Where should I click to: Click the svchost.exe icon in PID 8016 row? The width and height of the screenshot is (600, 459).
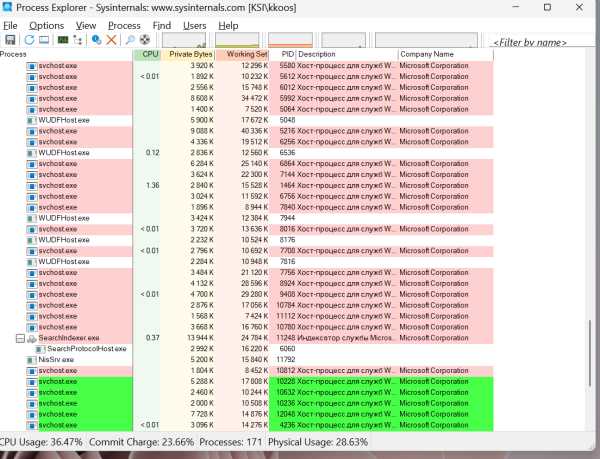[x=32, y=230]
